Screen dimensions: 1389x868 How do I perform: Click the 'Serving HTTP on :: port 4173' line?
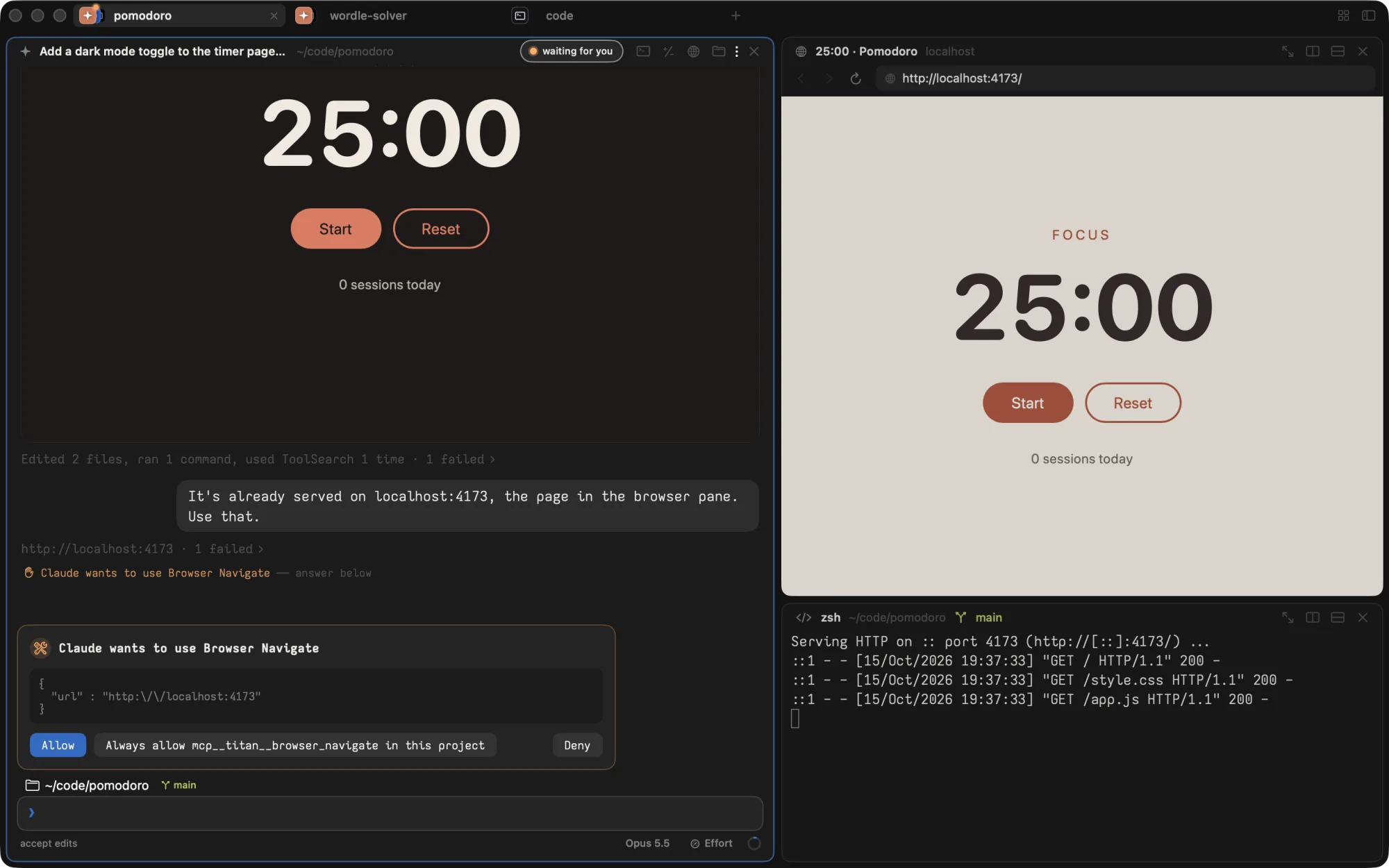pyautogui.click(x=1000, y=642)
